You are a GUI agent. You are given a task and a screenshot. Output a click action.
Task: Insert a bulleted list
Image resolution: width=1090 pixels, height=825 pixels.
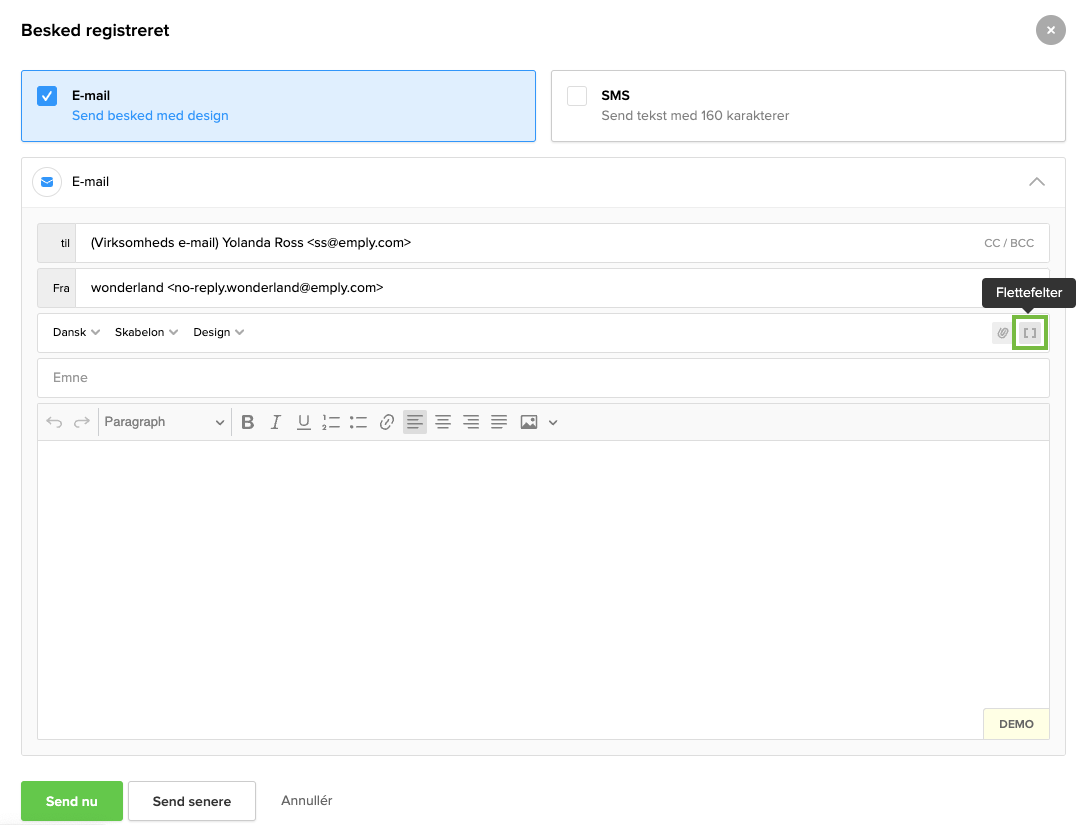[x=358, y=422]
